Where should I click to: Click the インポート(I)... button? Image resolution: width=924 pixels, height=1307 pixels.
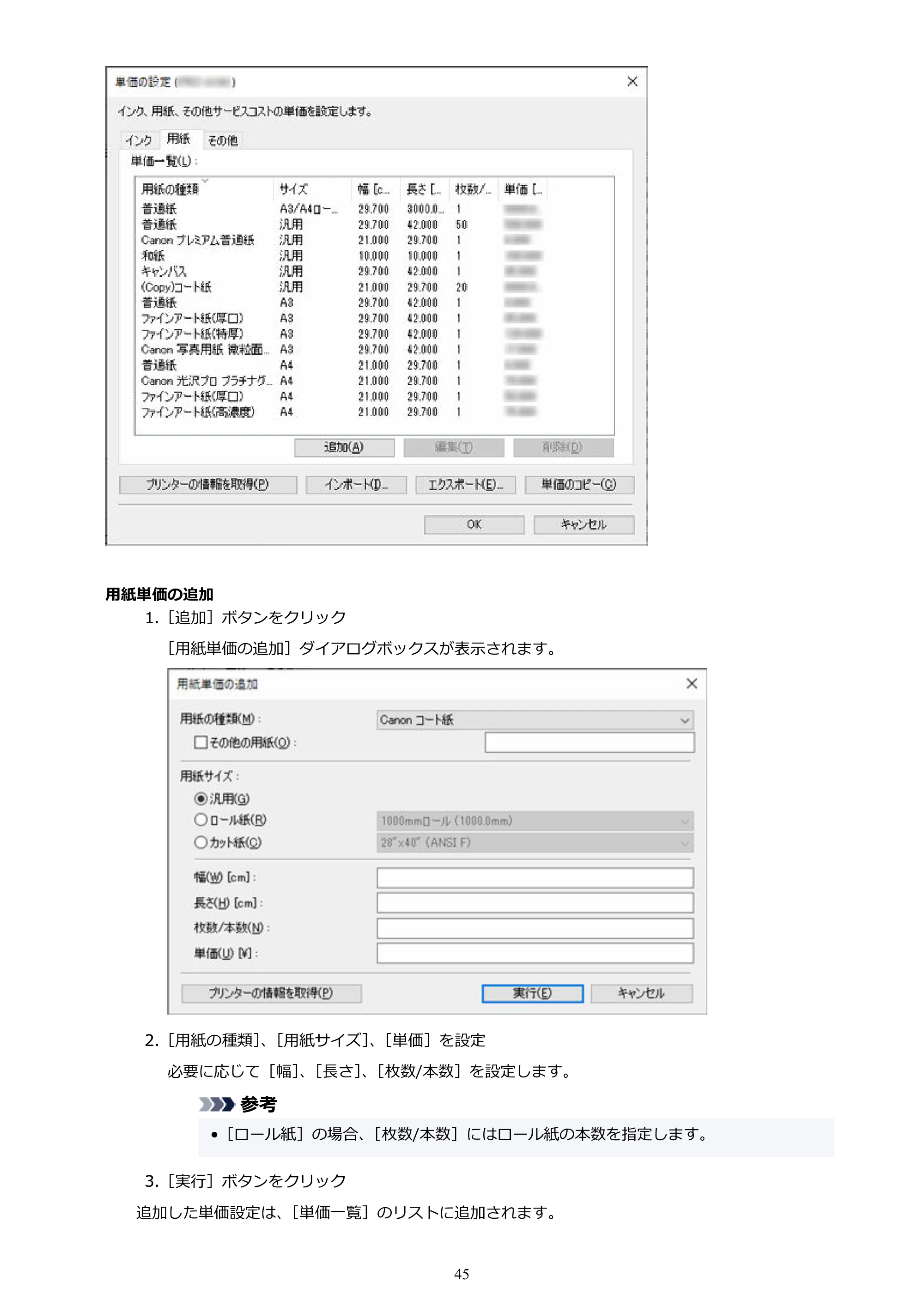[356, 485]
